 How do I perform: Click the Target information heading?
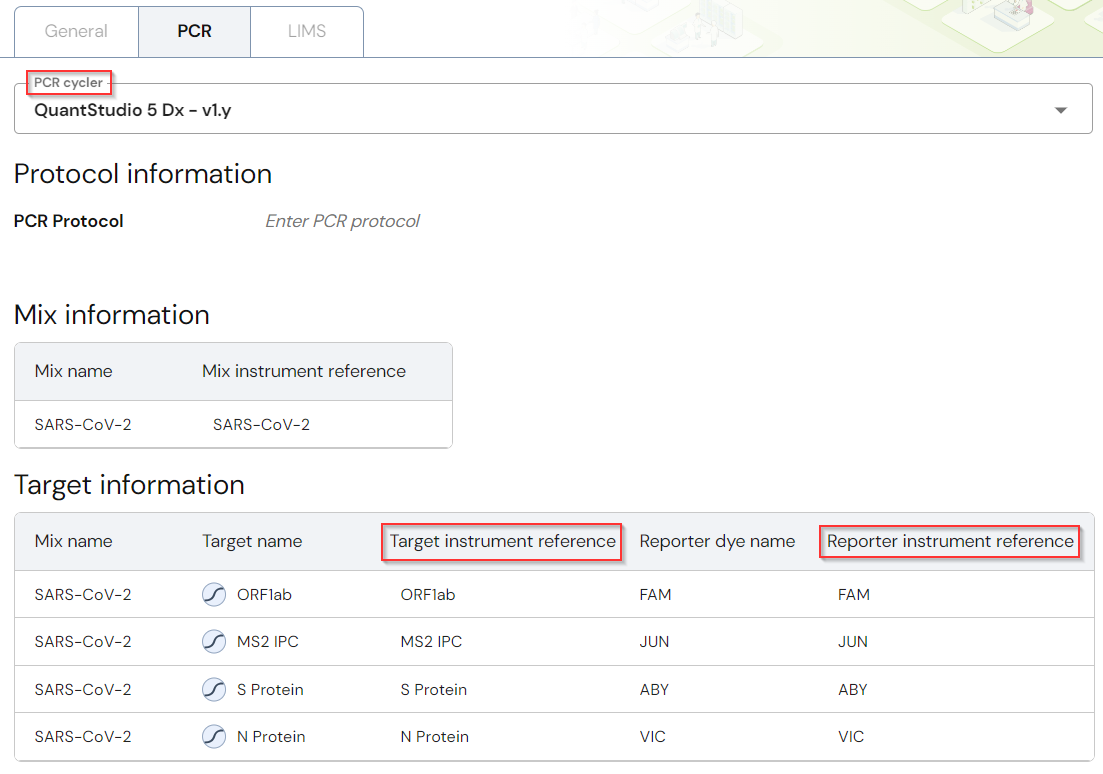129,485
